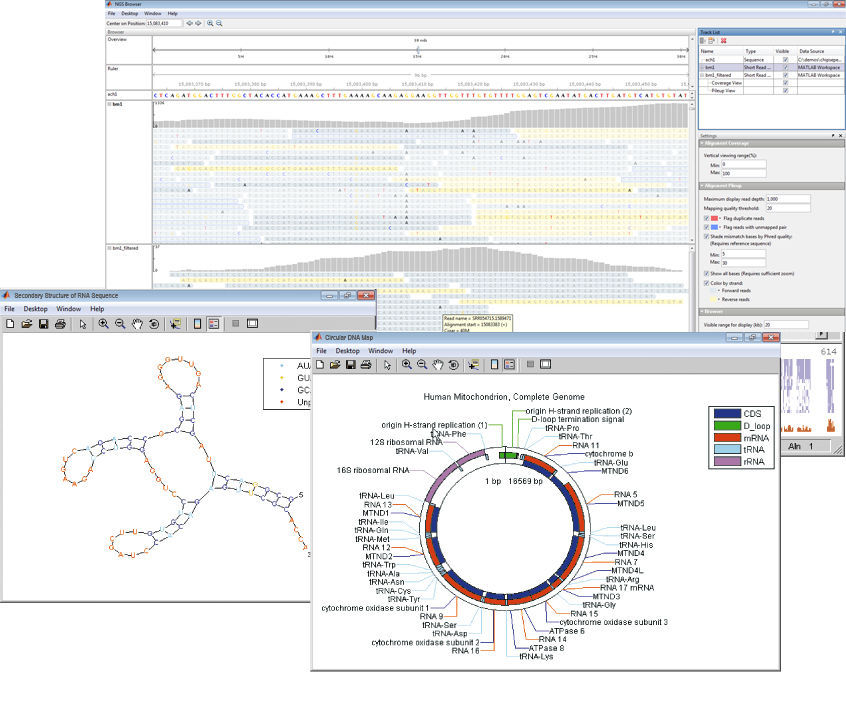The image size is (846, 712).
Task: Click the Zoom Out magnifier in the NGS Browser toolbar
Action: pyautogui.click(x=219, y=23)
